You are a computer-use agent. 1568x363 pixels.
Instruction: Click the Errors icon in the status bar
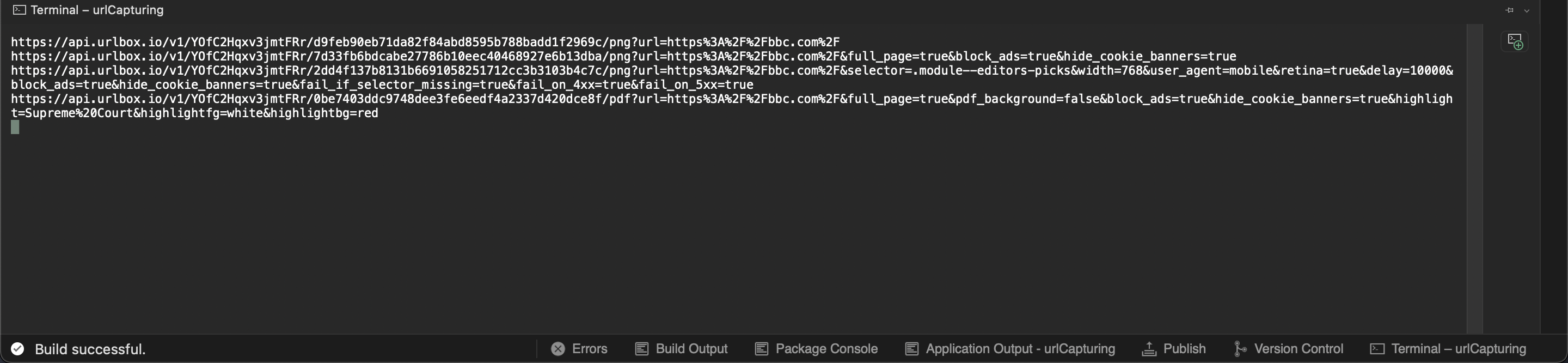tap(558, 349)
